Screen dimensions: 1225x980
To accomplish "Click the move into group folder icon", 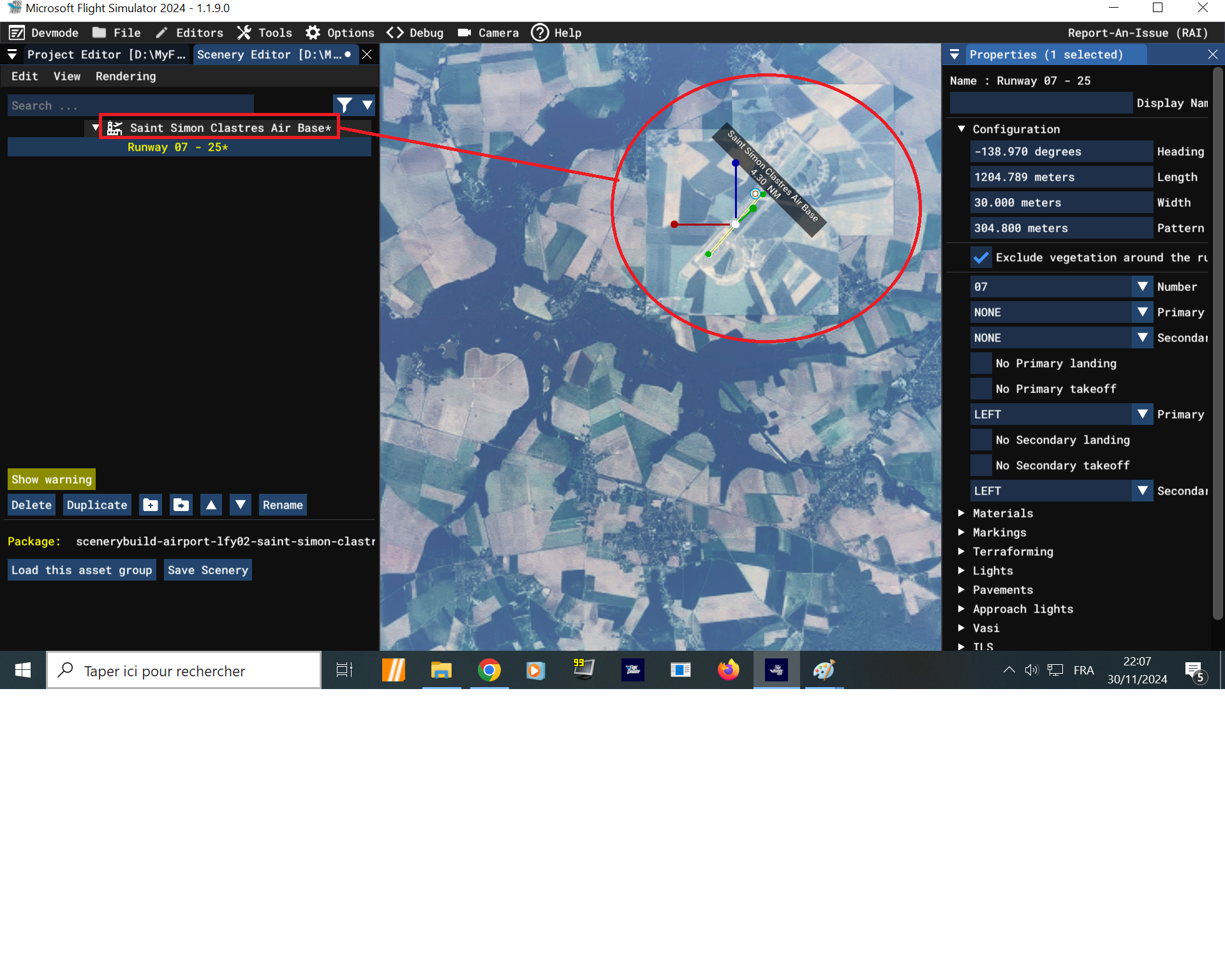I will (181, 505).
